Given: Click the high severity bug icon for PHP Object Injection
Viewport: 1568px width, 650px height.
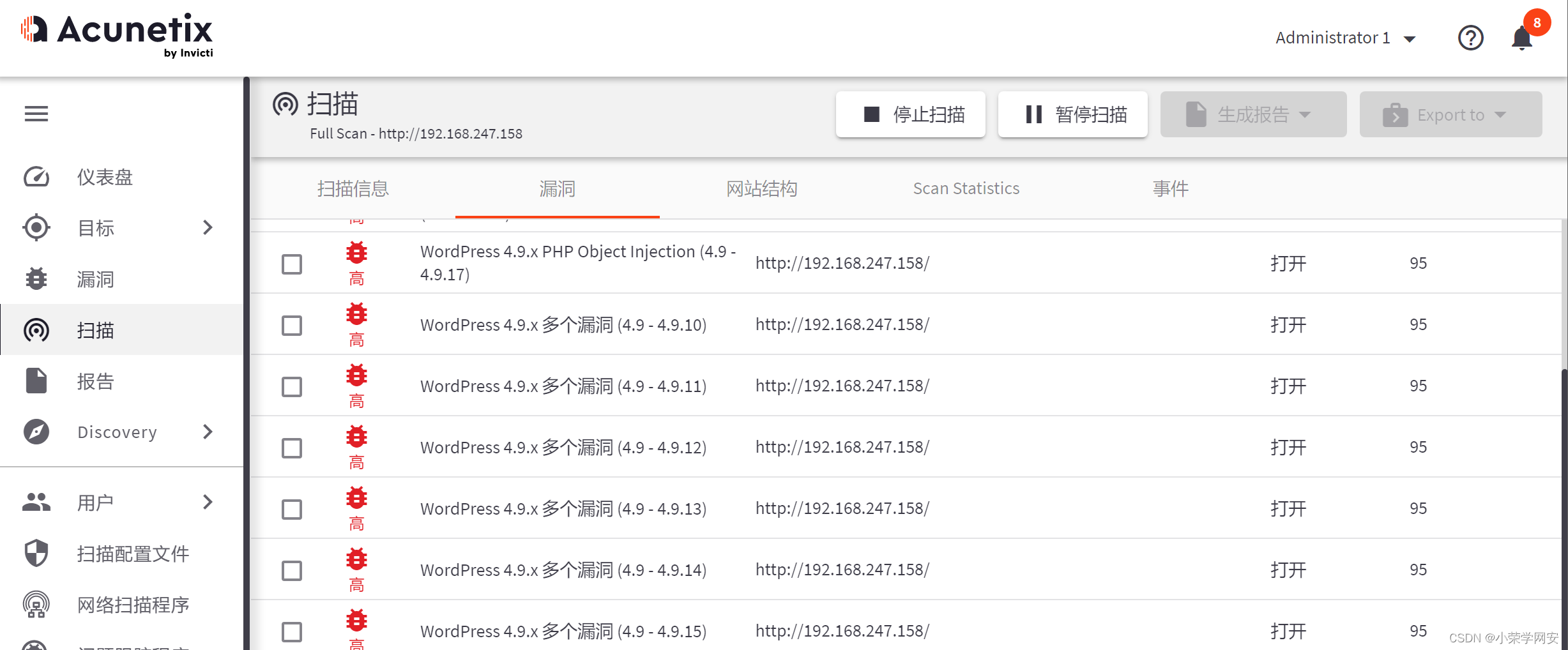Looking at the screenshot, I should [x=356, y=253].
